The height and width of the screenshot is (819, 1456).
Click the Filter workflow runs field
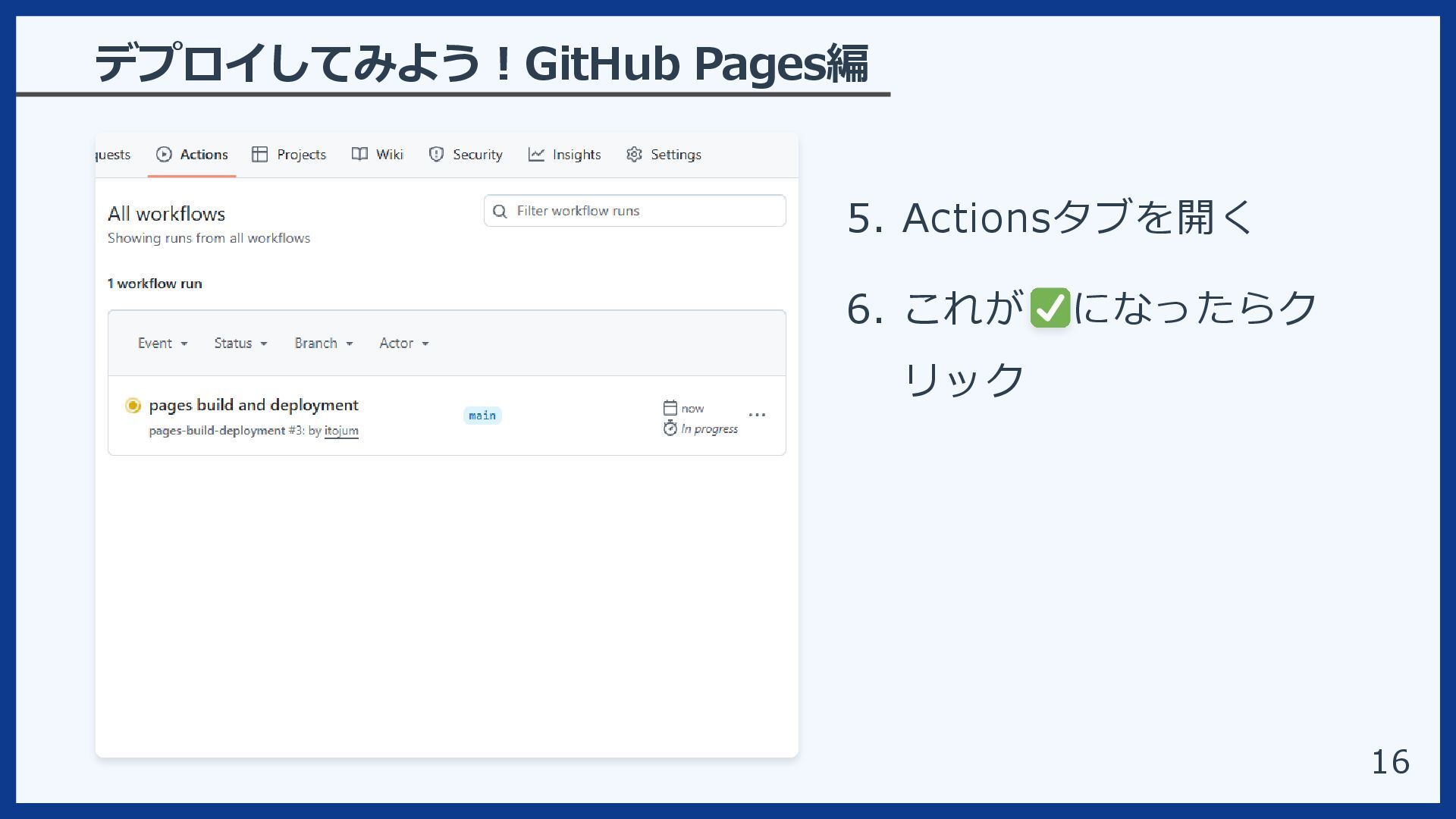point(635,211)
